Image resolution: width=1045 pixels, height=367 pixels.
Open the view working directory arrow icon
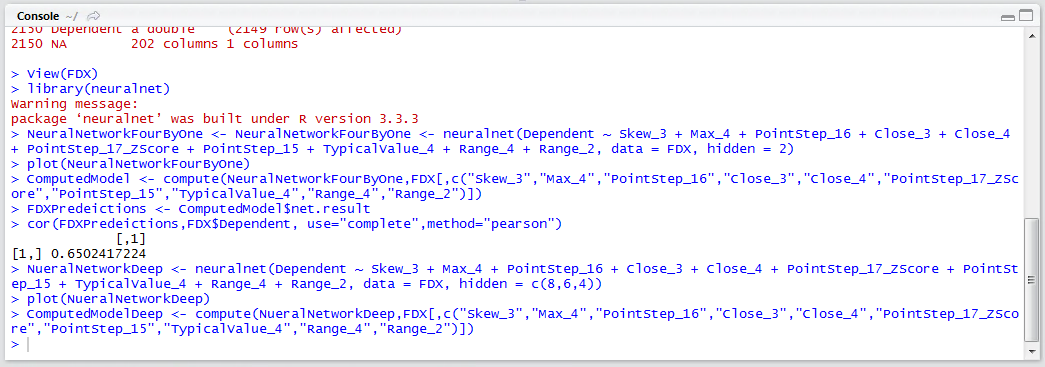(x=94, y=15)
